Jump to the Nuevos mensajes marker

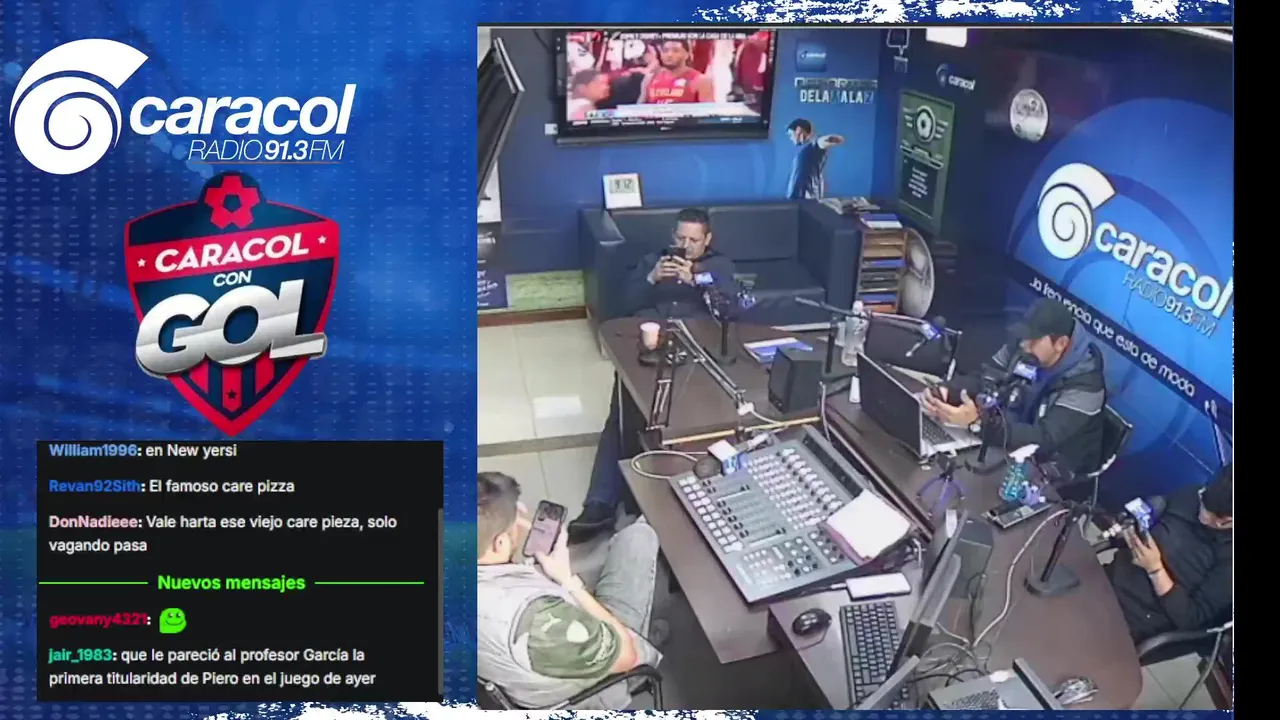point(231,582)
